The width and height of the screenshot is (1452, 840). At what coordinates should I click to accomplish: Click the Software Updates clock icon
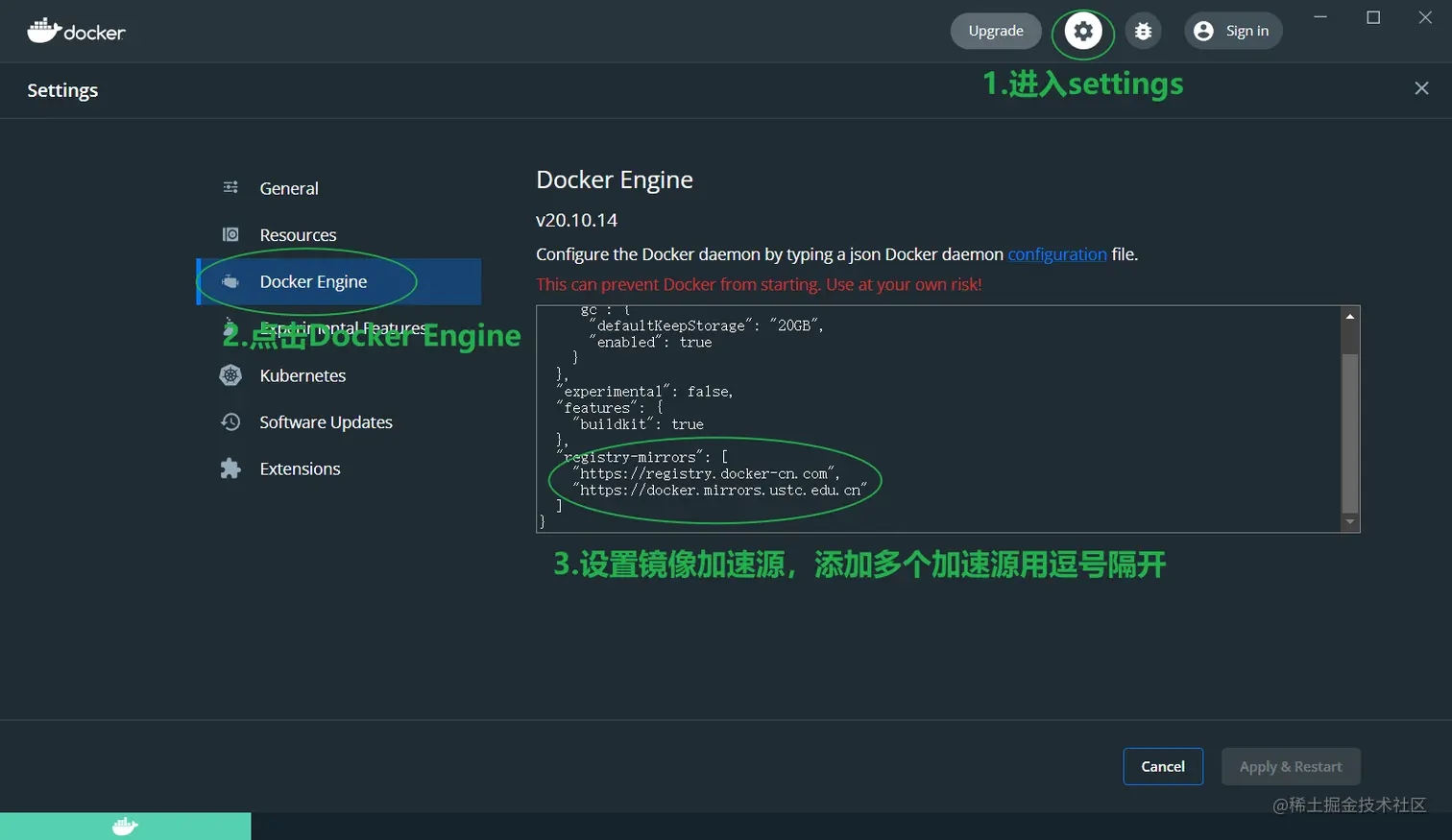(x=230, y=421)
